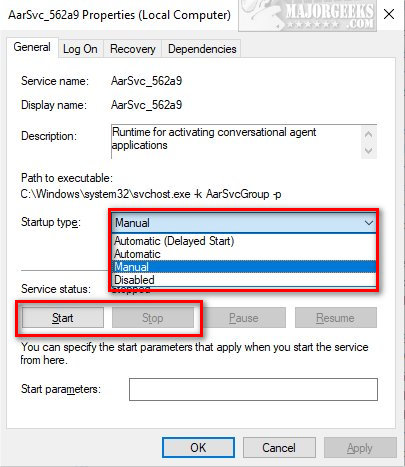The image size is (405, 467).
Task: Pick Manual in the startup list
Action: tap(244, 267)
